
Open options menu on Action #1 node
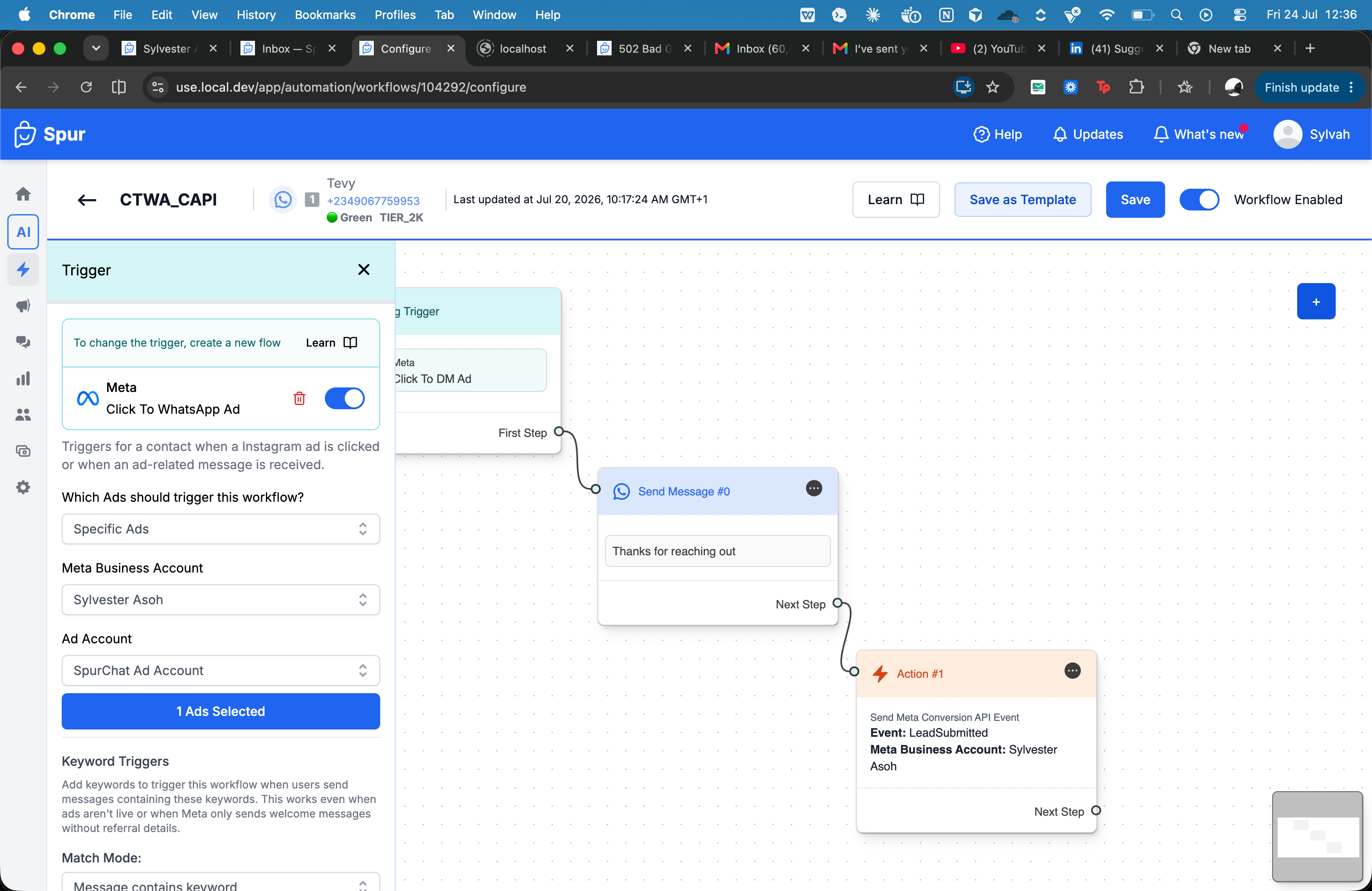point(1072,671)
